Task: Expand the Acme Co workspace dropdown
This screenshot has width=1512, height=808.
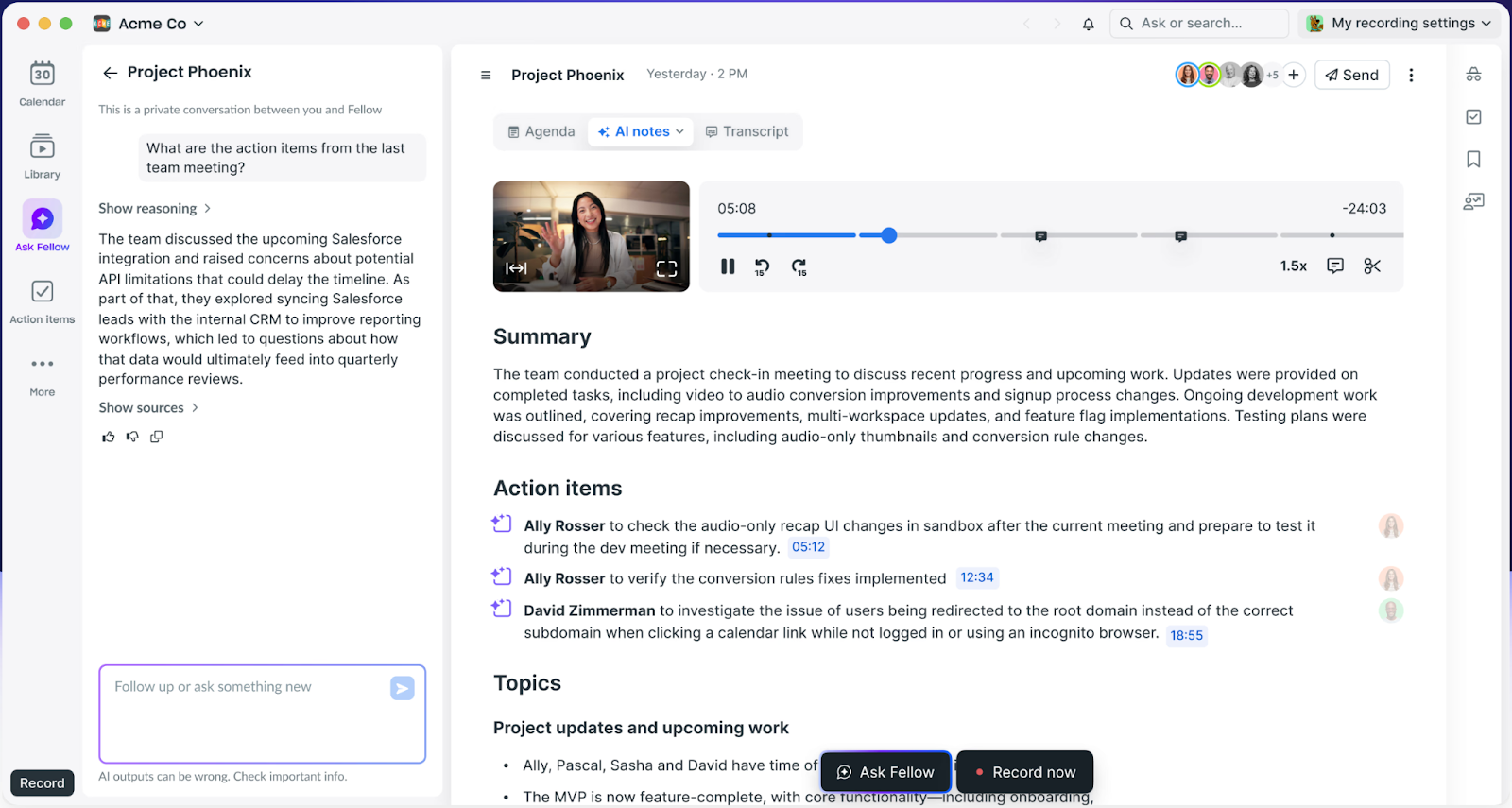Action: (x=148, y=24)
